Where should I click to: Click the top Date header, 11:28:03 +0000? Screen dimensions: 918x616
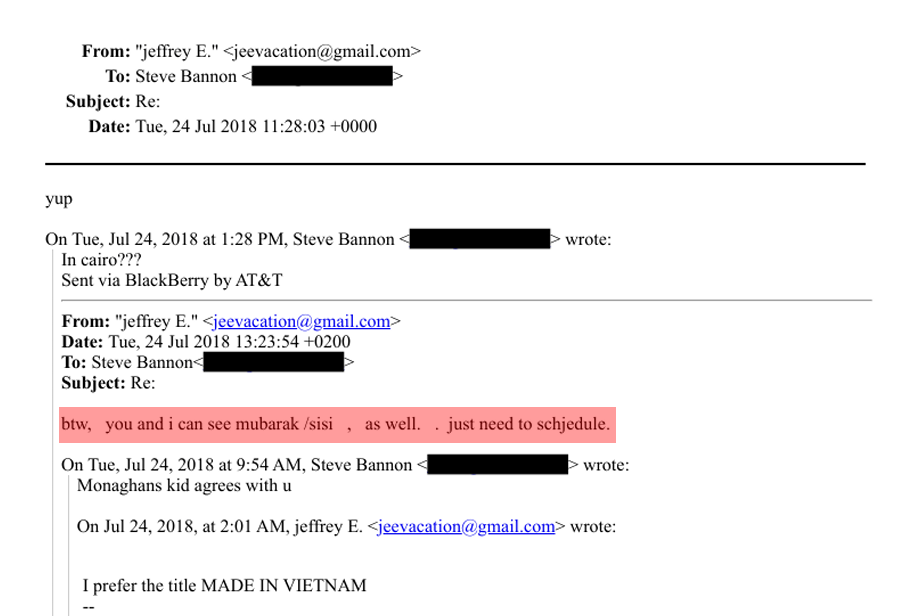click(x=255, y=126)
